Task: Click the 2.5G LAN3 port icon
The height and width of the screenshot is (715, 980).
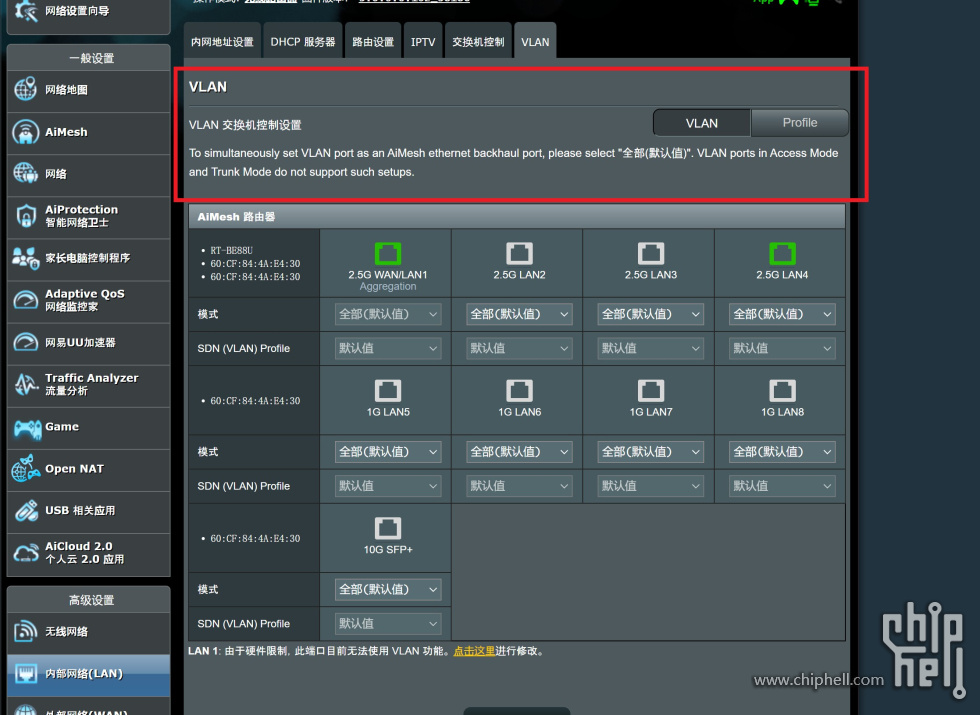Action: click(651, 253)
